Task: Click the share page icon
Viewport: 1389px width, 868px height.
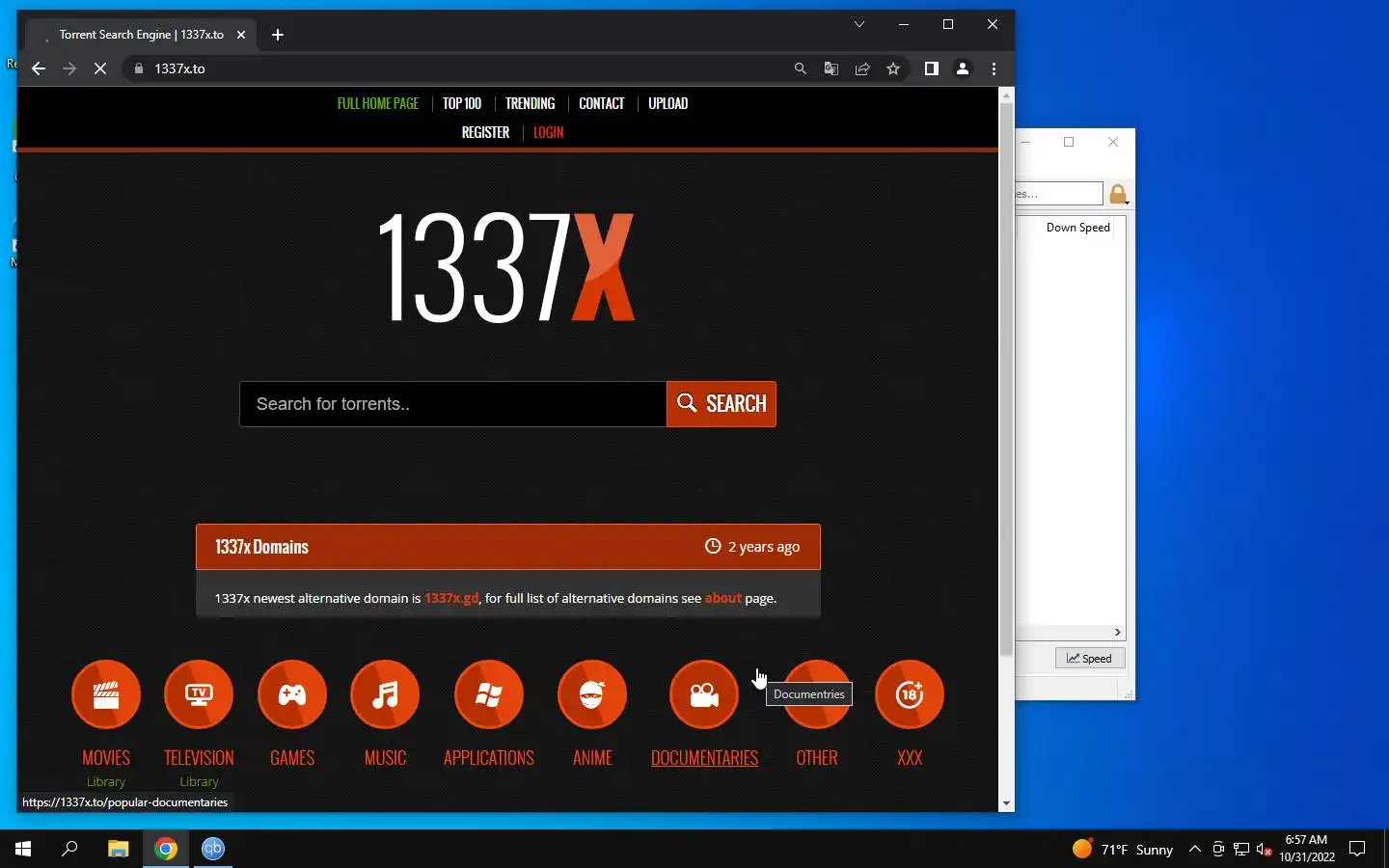Action: (x=862, y=68)
